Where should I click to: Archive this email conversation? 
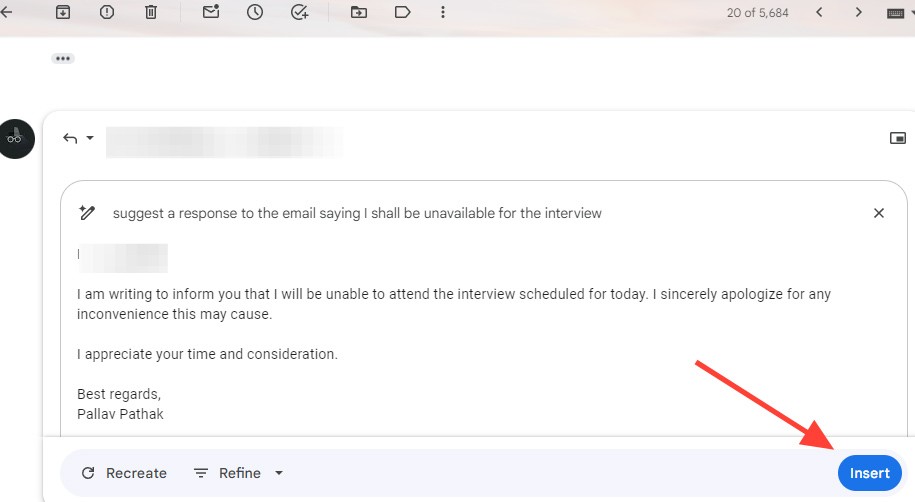tap(63, 12)
